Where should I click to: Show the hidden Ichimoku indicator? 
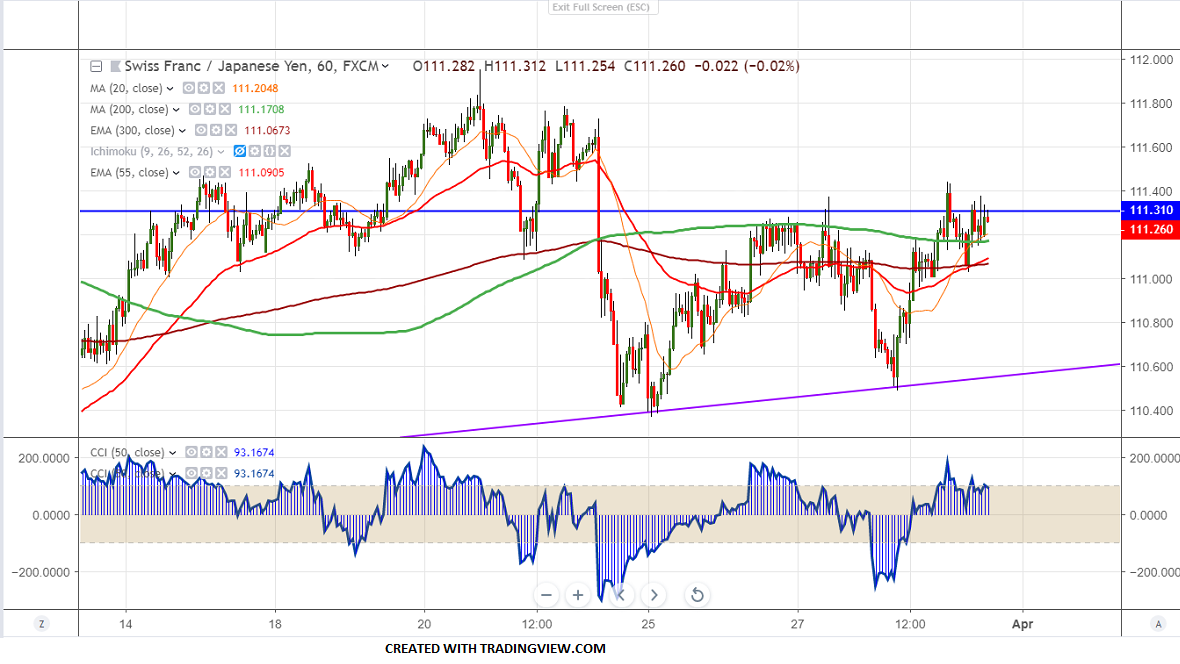[239, 151]
